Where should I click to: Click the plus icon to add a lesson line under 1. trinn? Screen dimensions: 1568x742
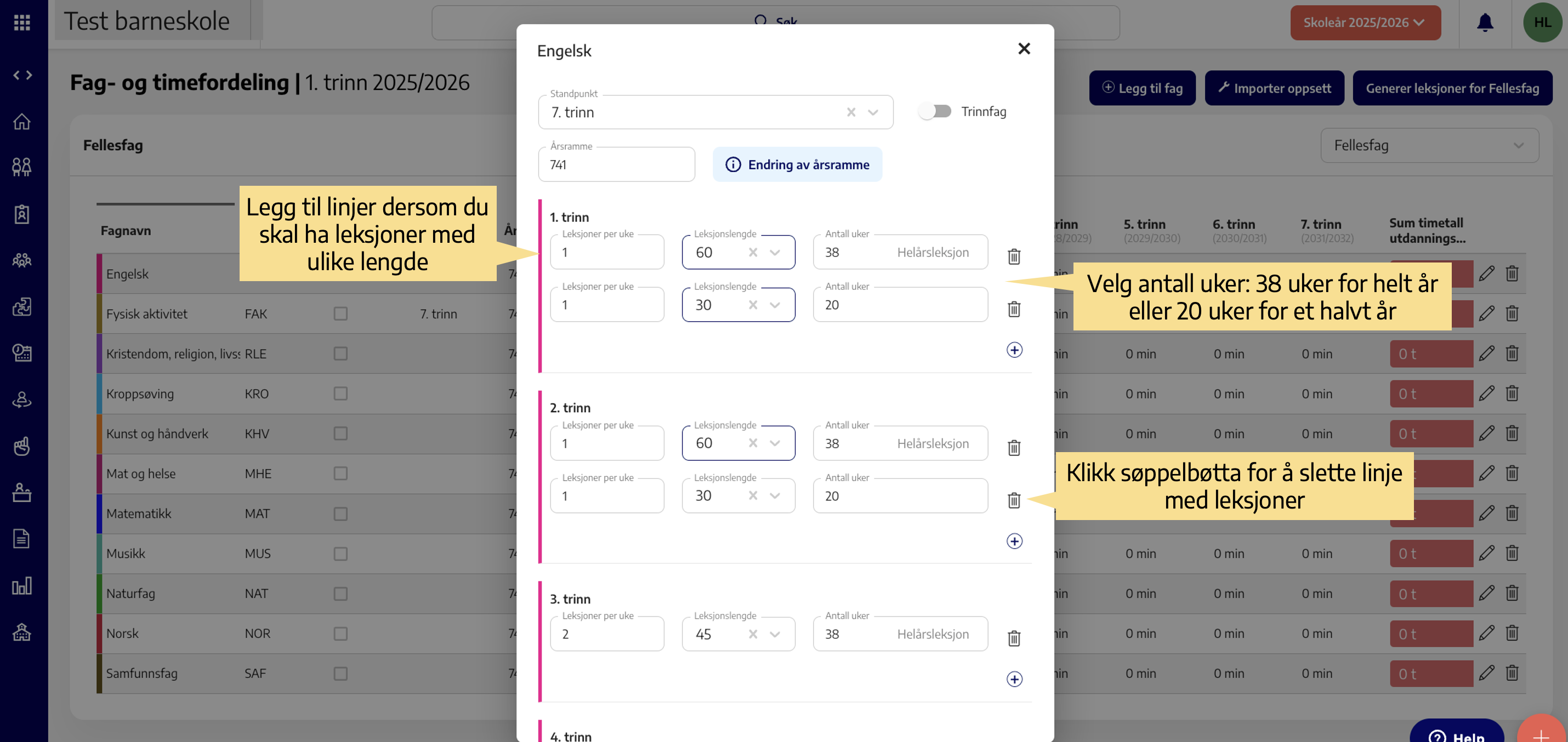point(1014,350)
